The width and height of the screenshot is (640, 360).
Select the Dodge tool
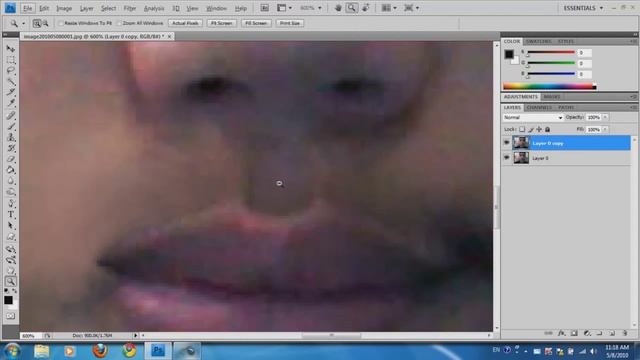click(11, 193)
